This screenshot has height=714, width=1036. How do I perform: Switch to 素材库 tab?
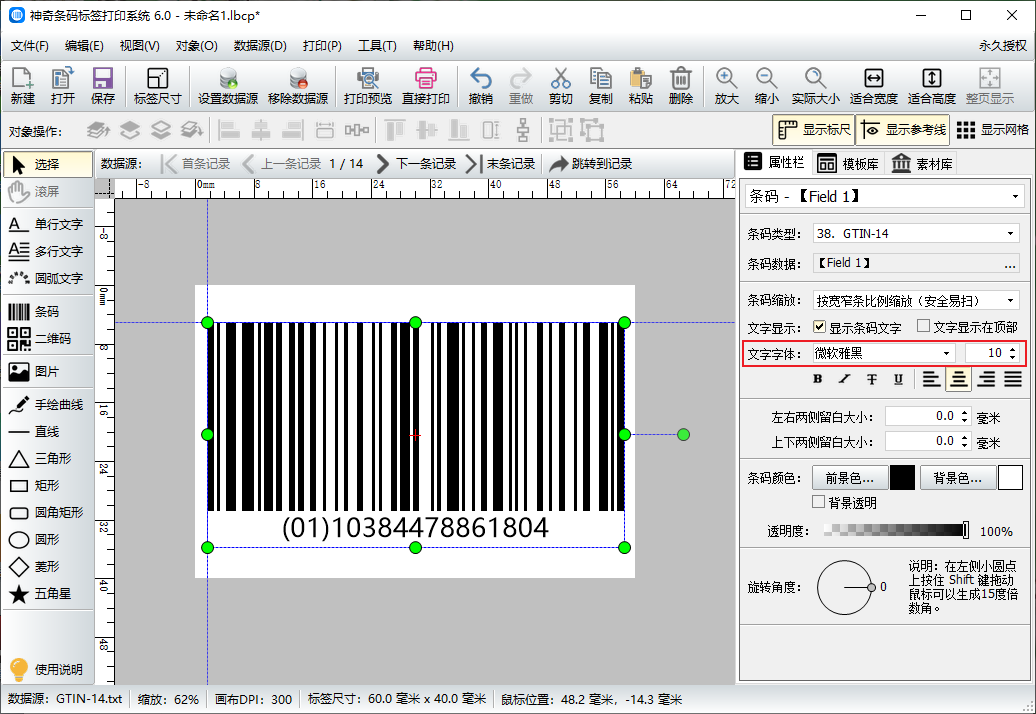coord(922,163)
